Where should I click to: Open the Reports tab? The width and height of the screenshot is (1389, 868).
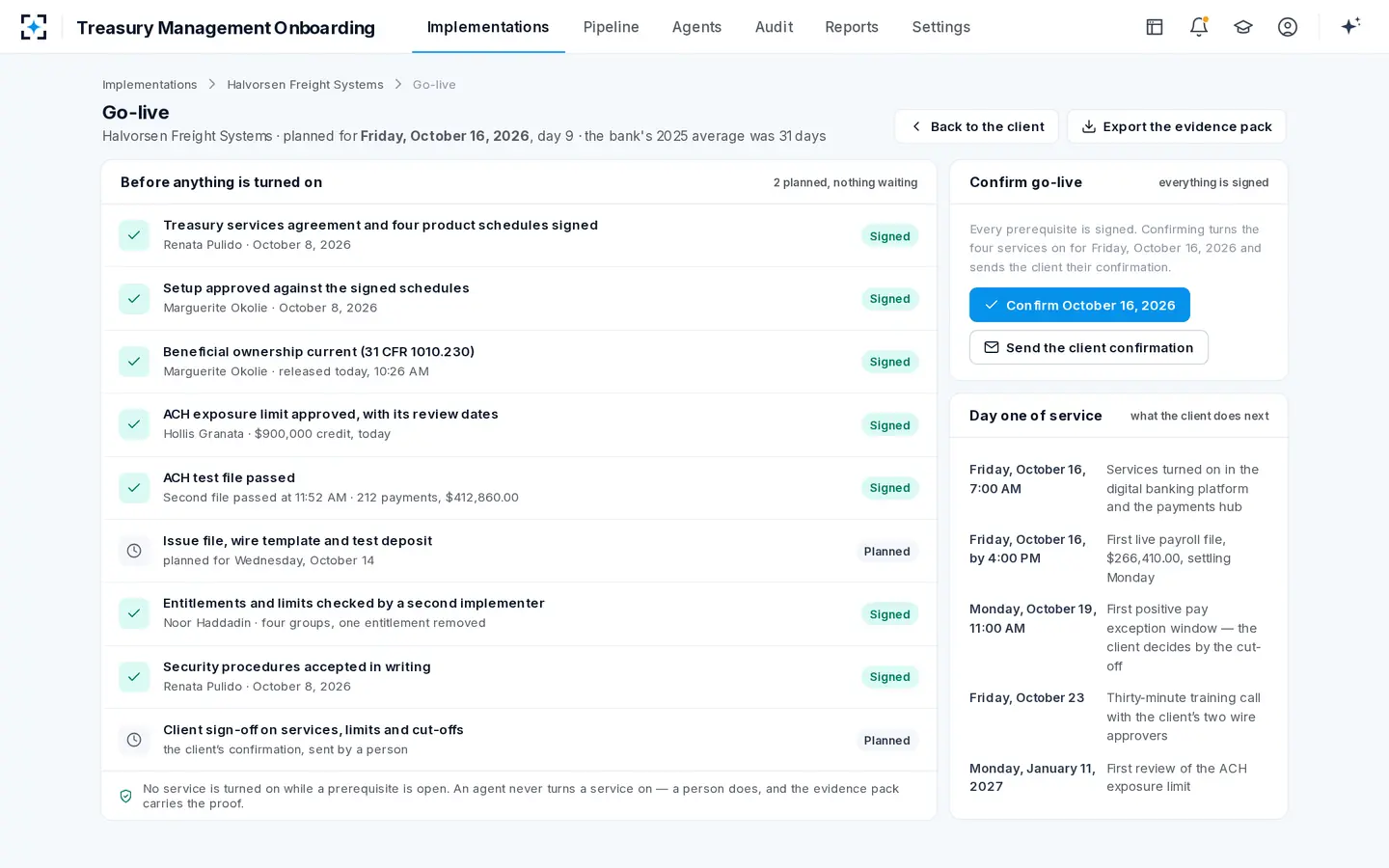[x=852, y=27]
